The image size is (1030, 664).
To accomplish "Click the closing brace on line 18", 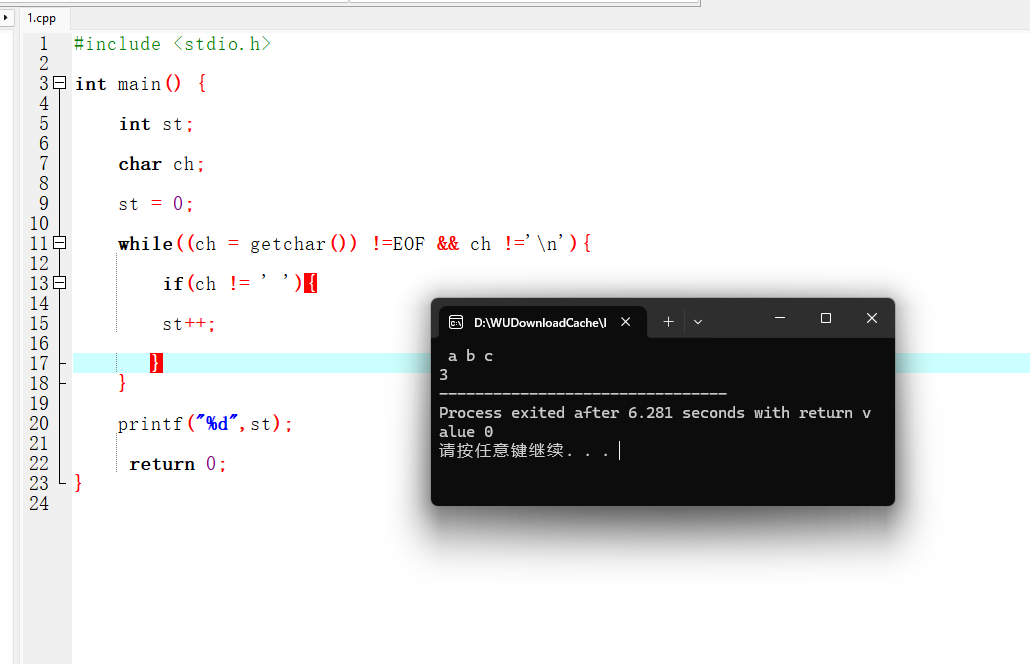I will pos(122,383).
